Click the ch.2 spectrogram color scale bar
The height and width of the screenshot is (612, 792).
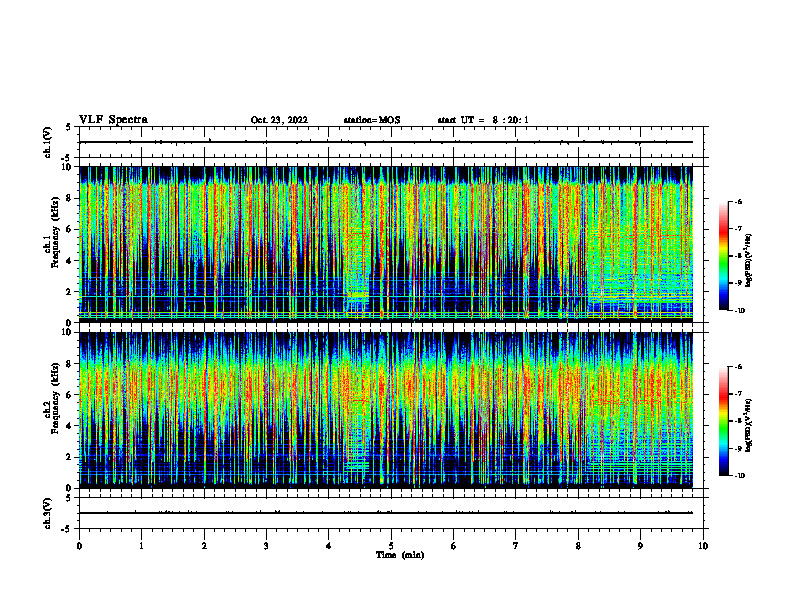(x=724, y=421)
